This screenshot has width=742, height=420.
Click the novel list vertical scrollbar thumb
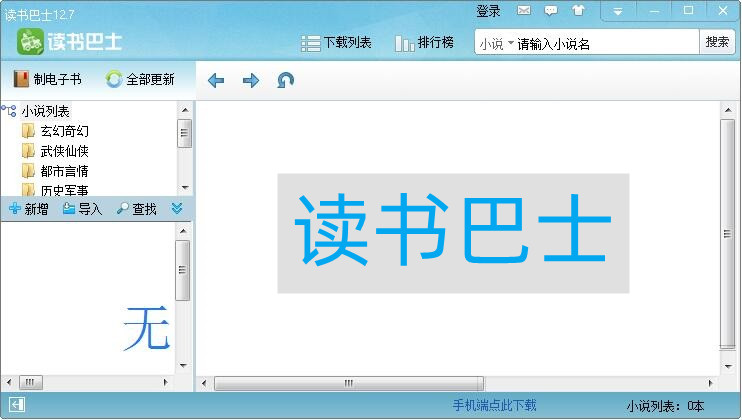pyautogui.click(x=183, y=270)
